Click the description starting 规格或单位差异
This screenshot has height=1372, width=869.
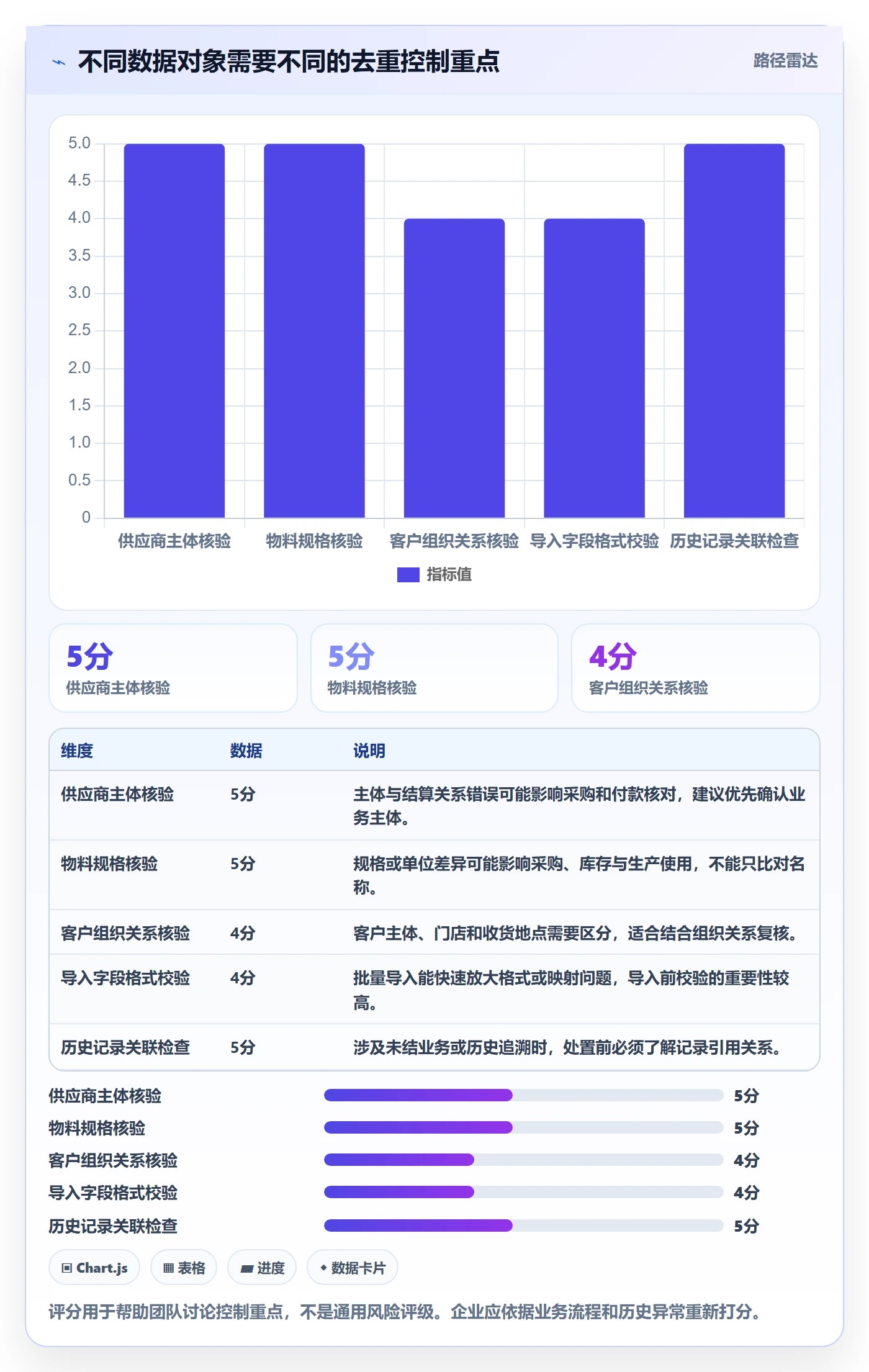click(579, 875)
